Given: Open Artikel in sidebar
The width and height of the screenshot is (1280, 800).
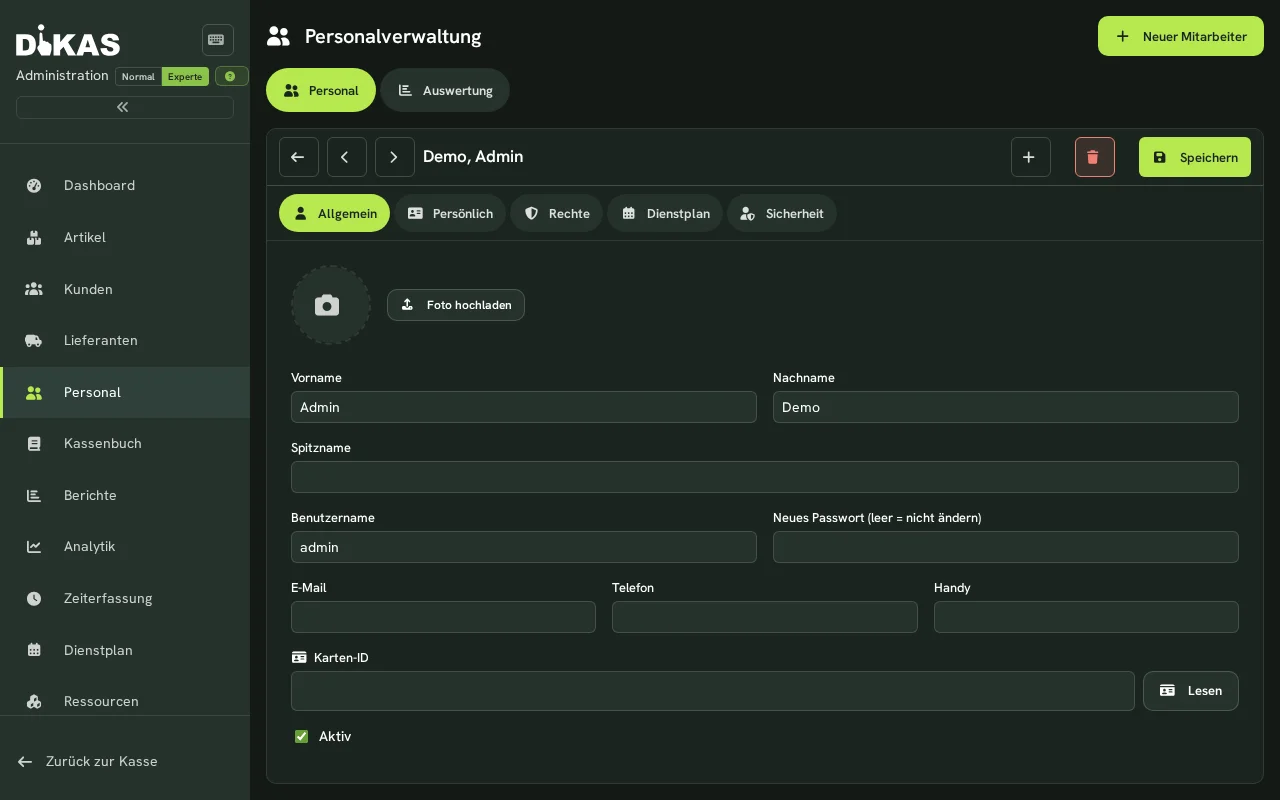Looking at the screenshot, I should click(x=125, y=237).
